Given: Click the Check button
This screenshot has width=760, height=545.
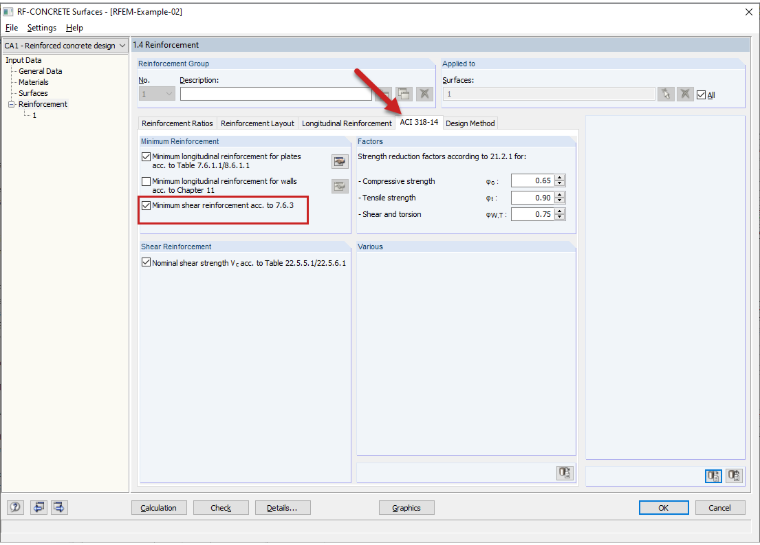Looking at the screenshot, I should tap(221, 508).
